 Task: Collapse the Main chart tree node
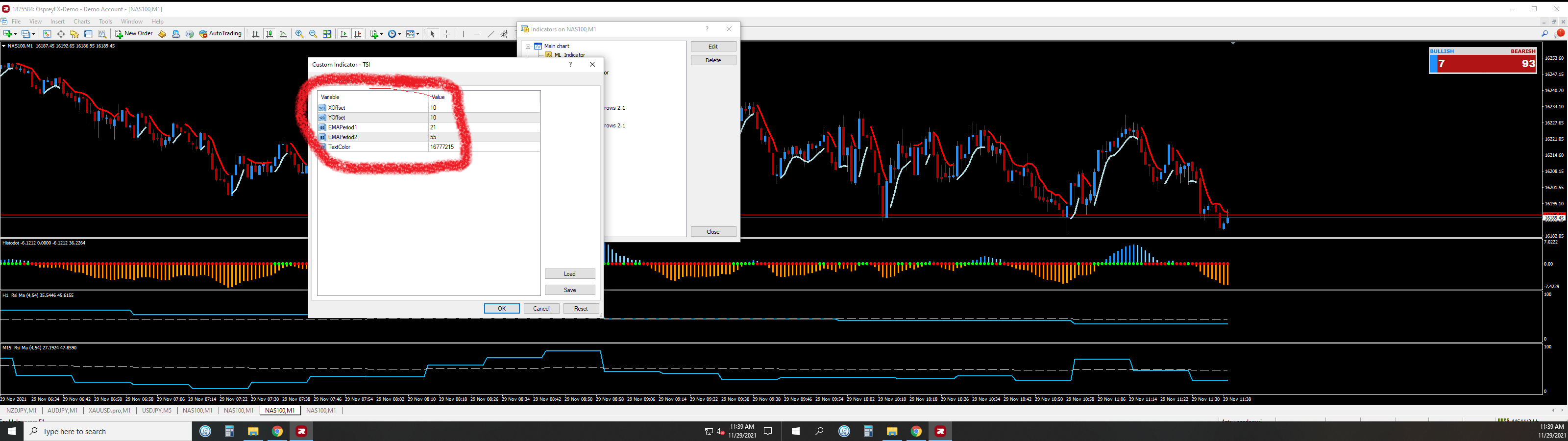[x=528, y=46]
